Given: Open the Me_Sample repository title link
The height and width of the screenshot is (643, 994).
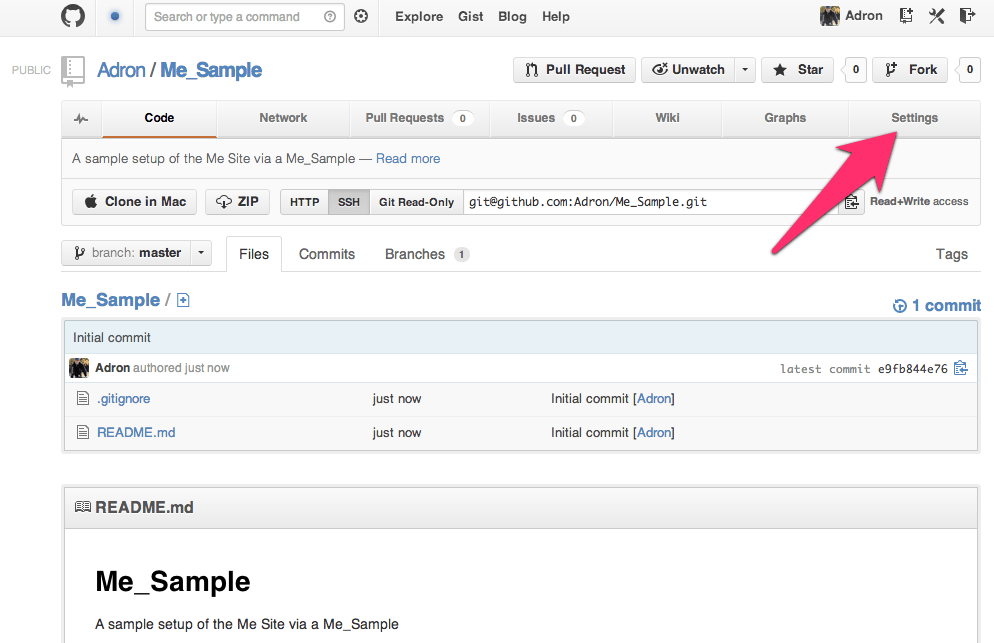Looking at the screenshot, I should click(x=211, y=70).
